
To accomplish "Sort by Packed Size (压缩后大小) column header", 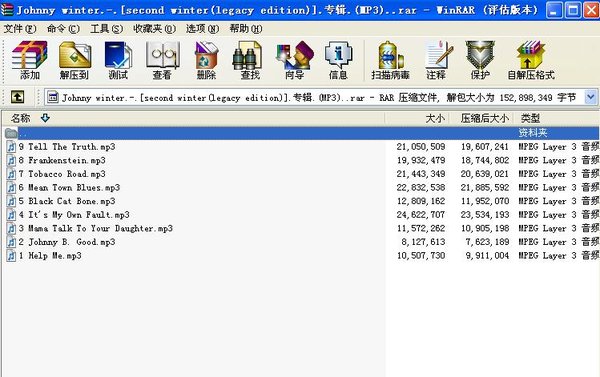I will click(x=481, y=118).
